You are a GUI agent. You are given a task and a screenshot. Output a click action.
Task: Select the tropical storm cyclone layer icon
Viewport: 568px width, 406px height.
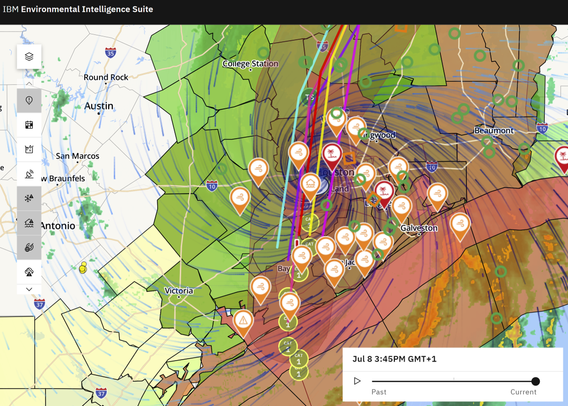pos(29,247)
